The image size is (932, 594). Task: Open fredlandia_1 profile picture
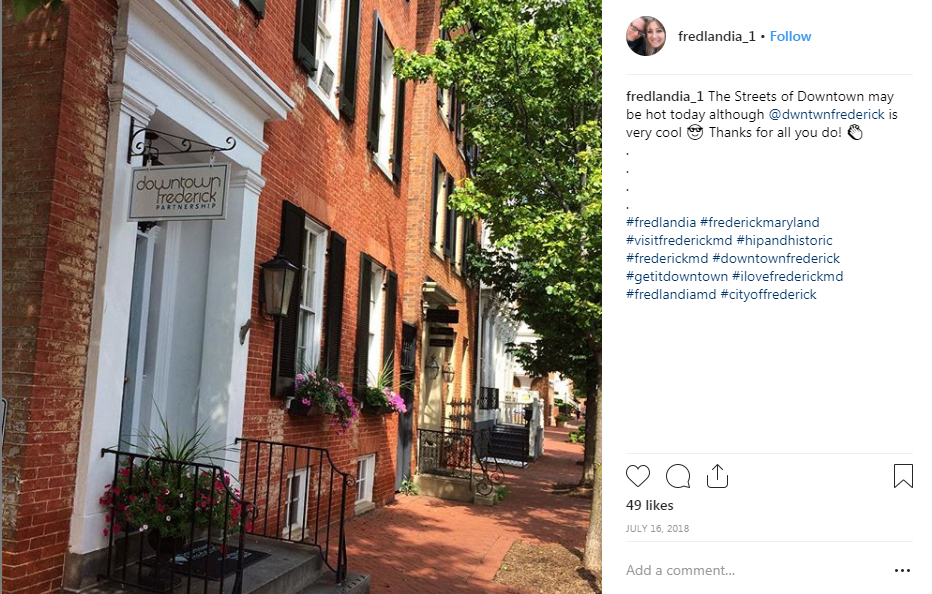(646, 36)
